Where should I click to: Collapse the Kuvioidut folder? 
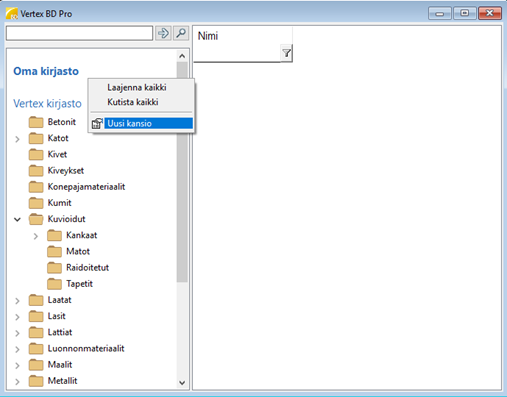[x=17, y=219]
